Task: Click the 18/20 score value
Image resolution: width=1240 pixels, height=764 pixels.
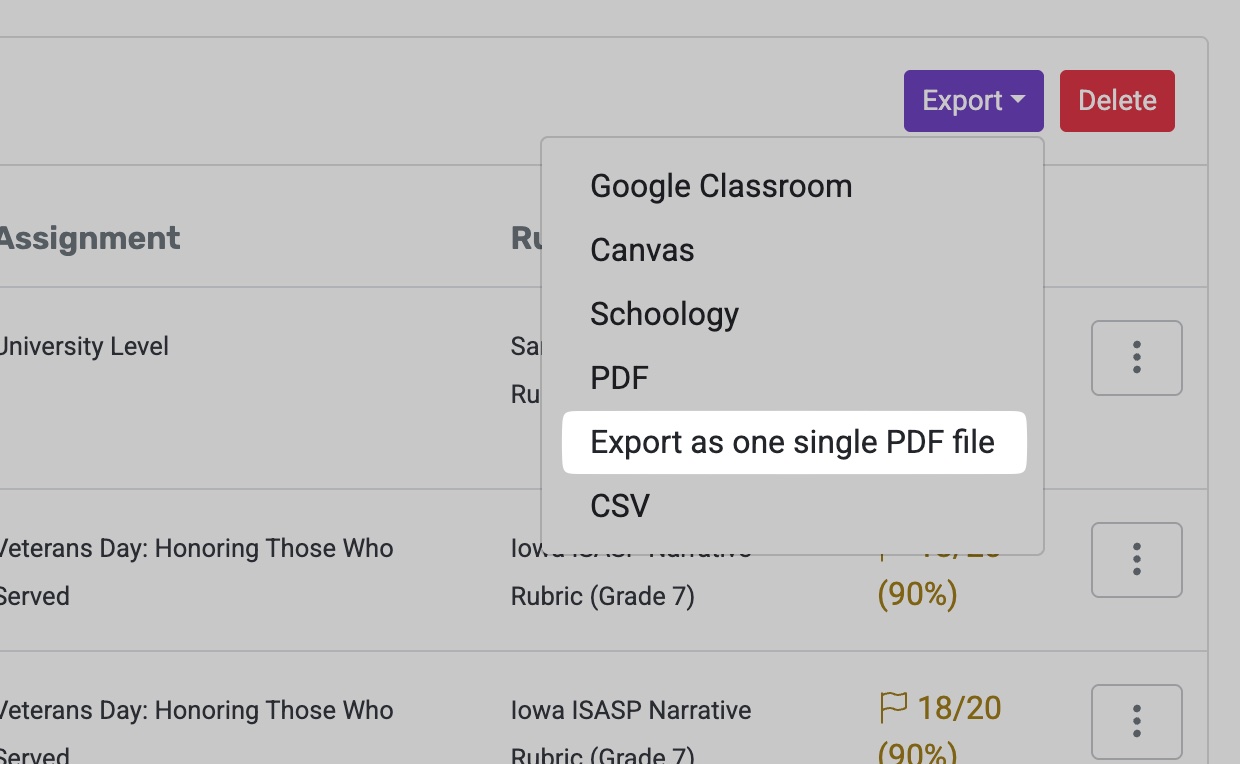Action: [x=959, y=708]
